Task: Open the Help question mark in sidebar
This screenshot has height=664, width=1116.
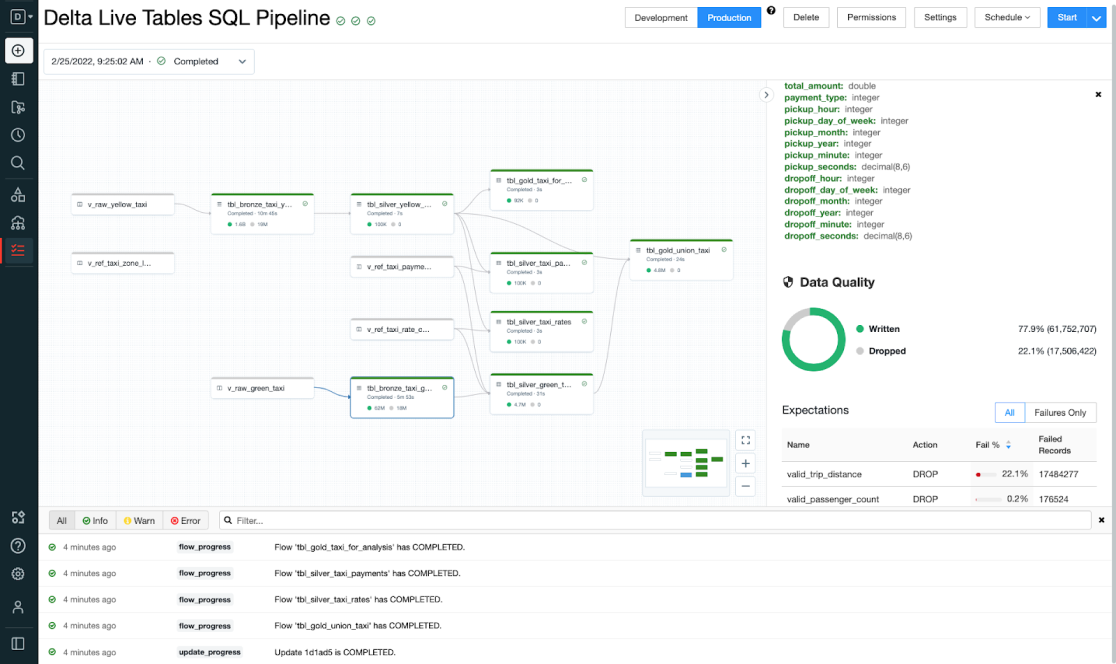Action: 18,546
